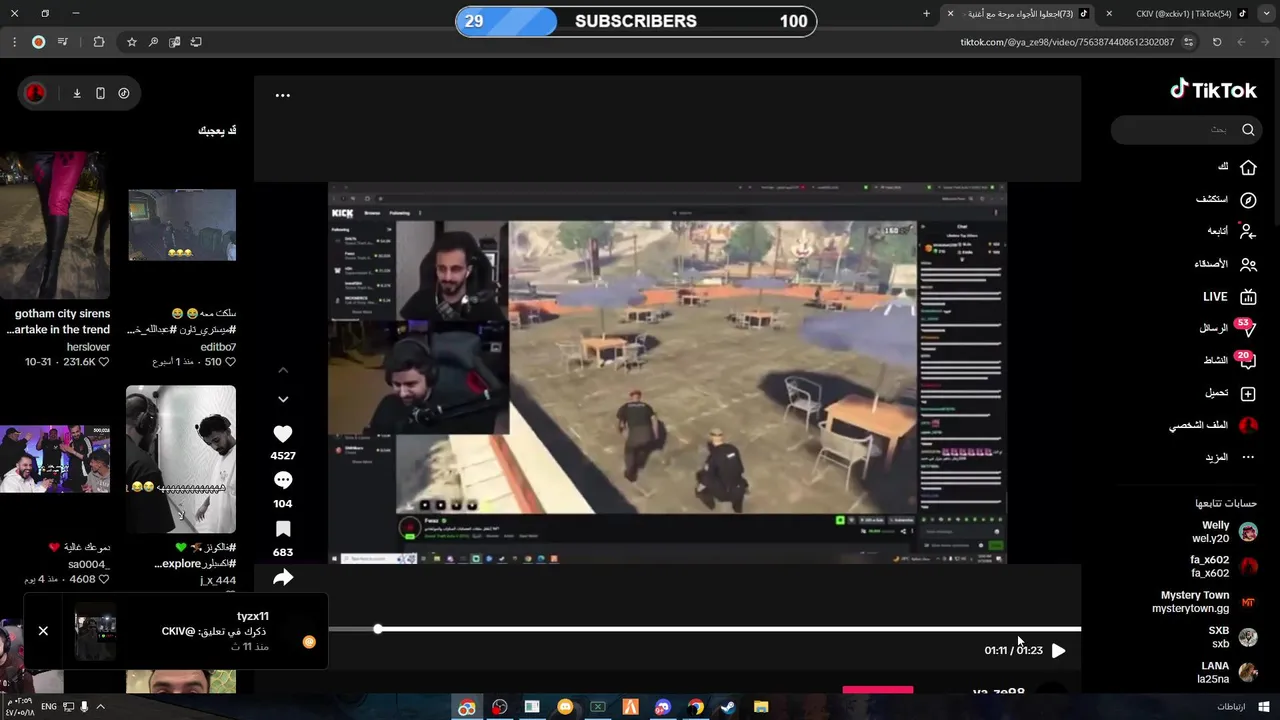1280x720 pixels.
Task: Click the install app icon in address bar
Action: pos(196,42)
